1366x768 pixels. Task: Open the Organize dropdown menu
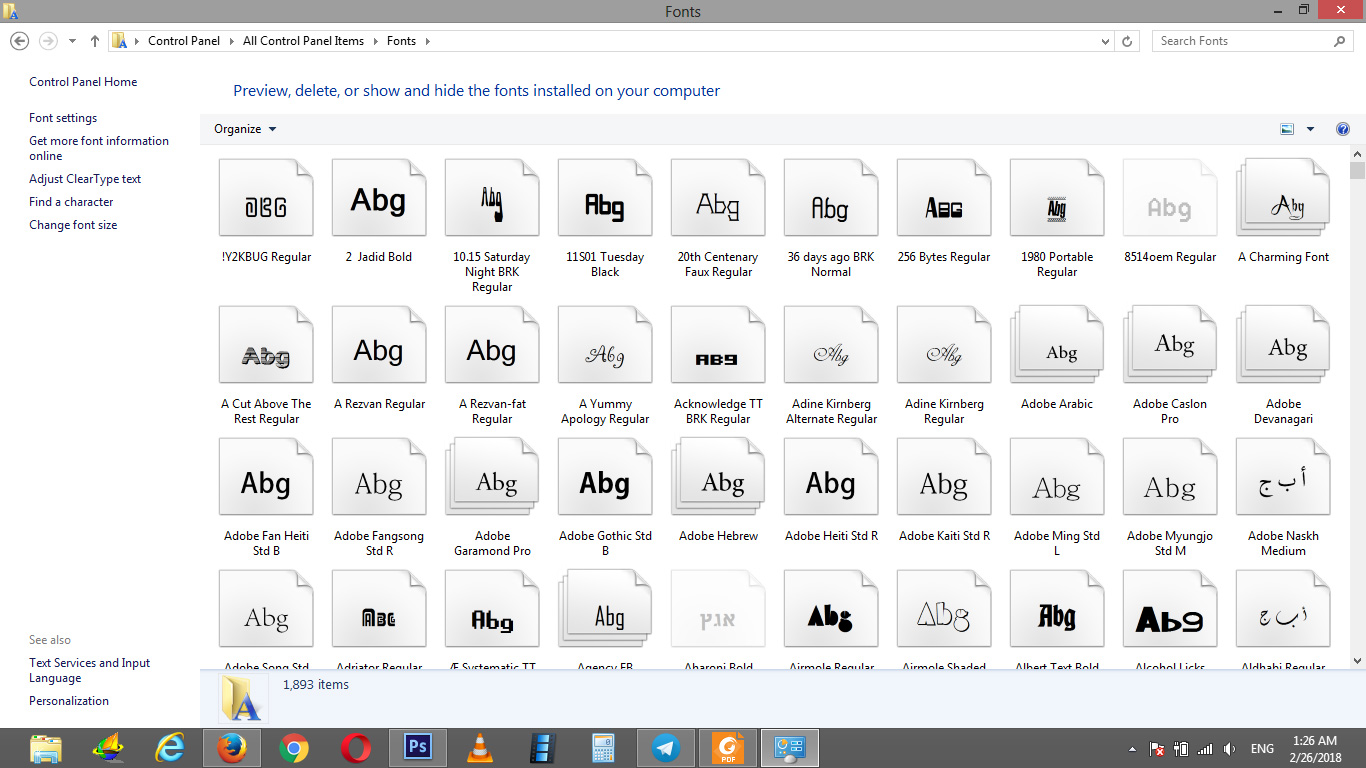coord(245,129)
